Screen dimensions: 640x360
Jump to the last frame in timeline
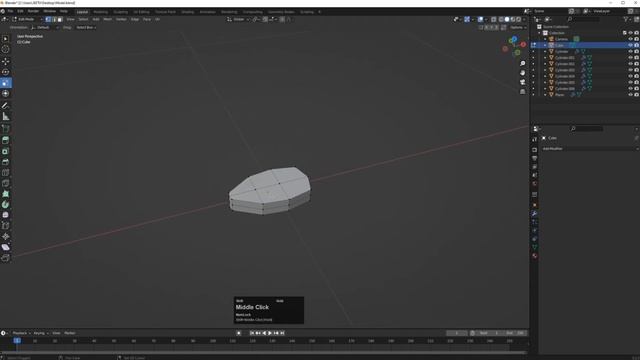click(282, 333)
